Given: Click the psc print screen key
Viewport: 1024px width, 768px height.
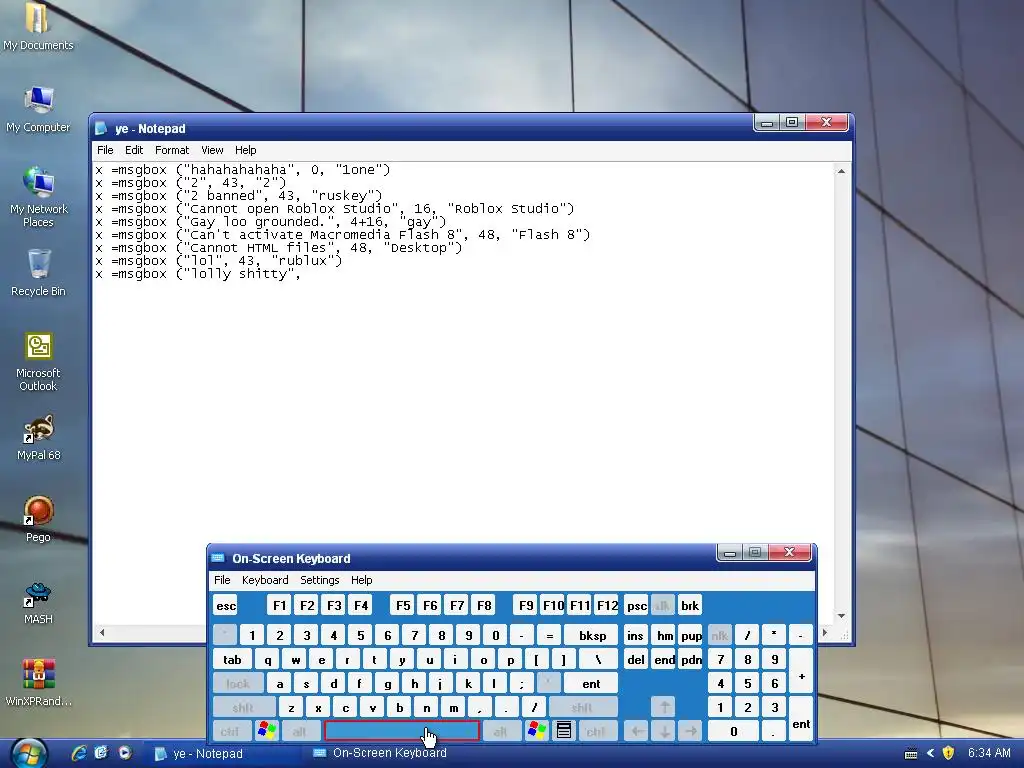Looking at the screenshot, I should pos(637,605).
